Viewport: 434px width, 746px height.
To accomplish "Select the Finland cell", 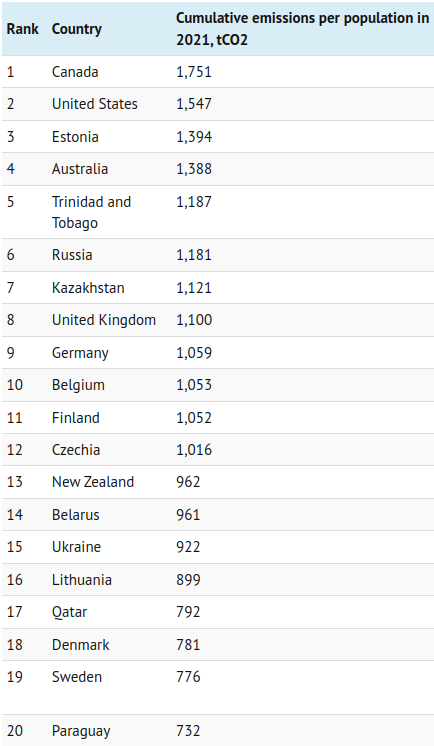I will pos(76,418).
